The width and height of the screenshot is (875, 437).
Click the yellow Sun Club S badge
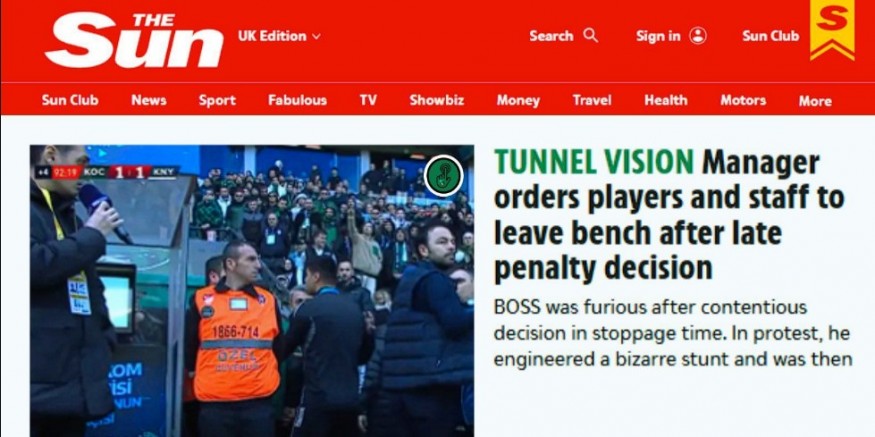[x=832, y=29]
